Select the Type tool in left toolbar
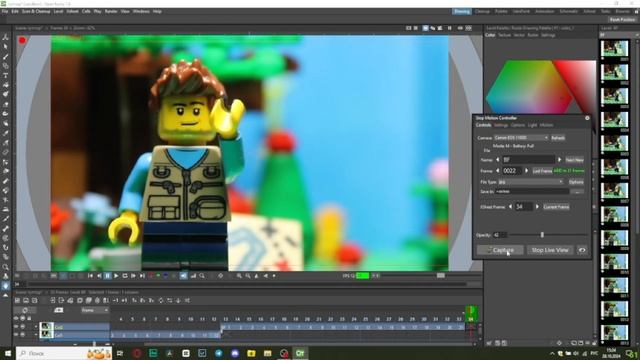The width and height of the screenshot is (640, 360). pyautogui.click(x=6, y=76)
